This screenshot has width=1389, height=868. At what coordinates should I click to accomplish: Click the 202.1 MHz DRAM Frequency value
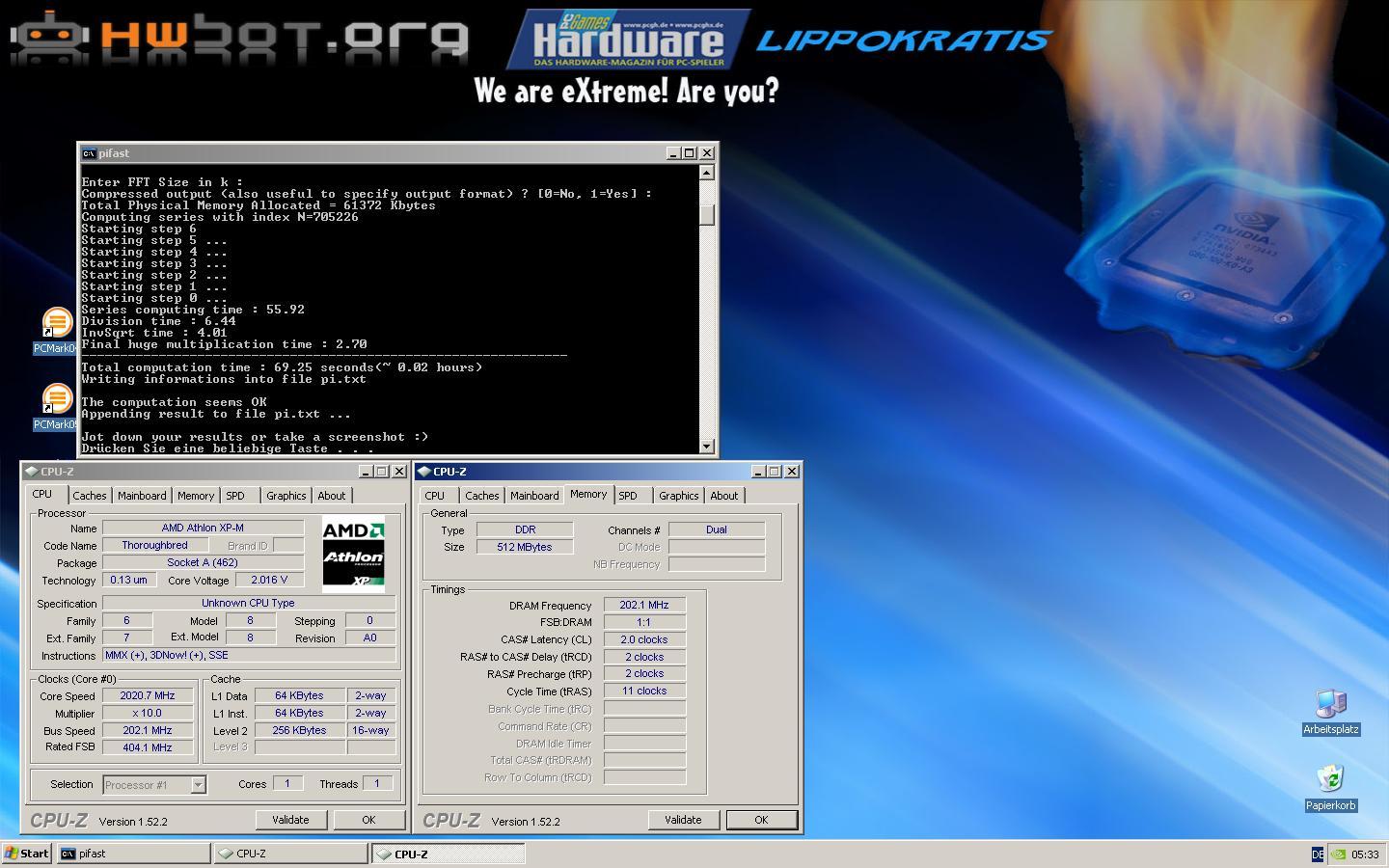644,605
